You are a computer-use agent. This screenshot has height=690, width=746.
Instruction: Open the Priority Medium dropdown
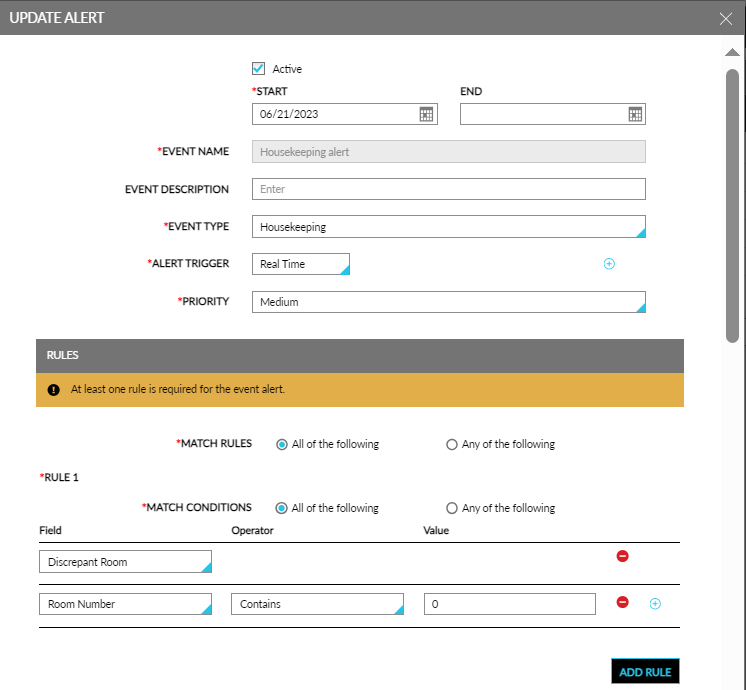point(449,302)
